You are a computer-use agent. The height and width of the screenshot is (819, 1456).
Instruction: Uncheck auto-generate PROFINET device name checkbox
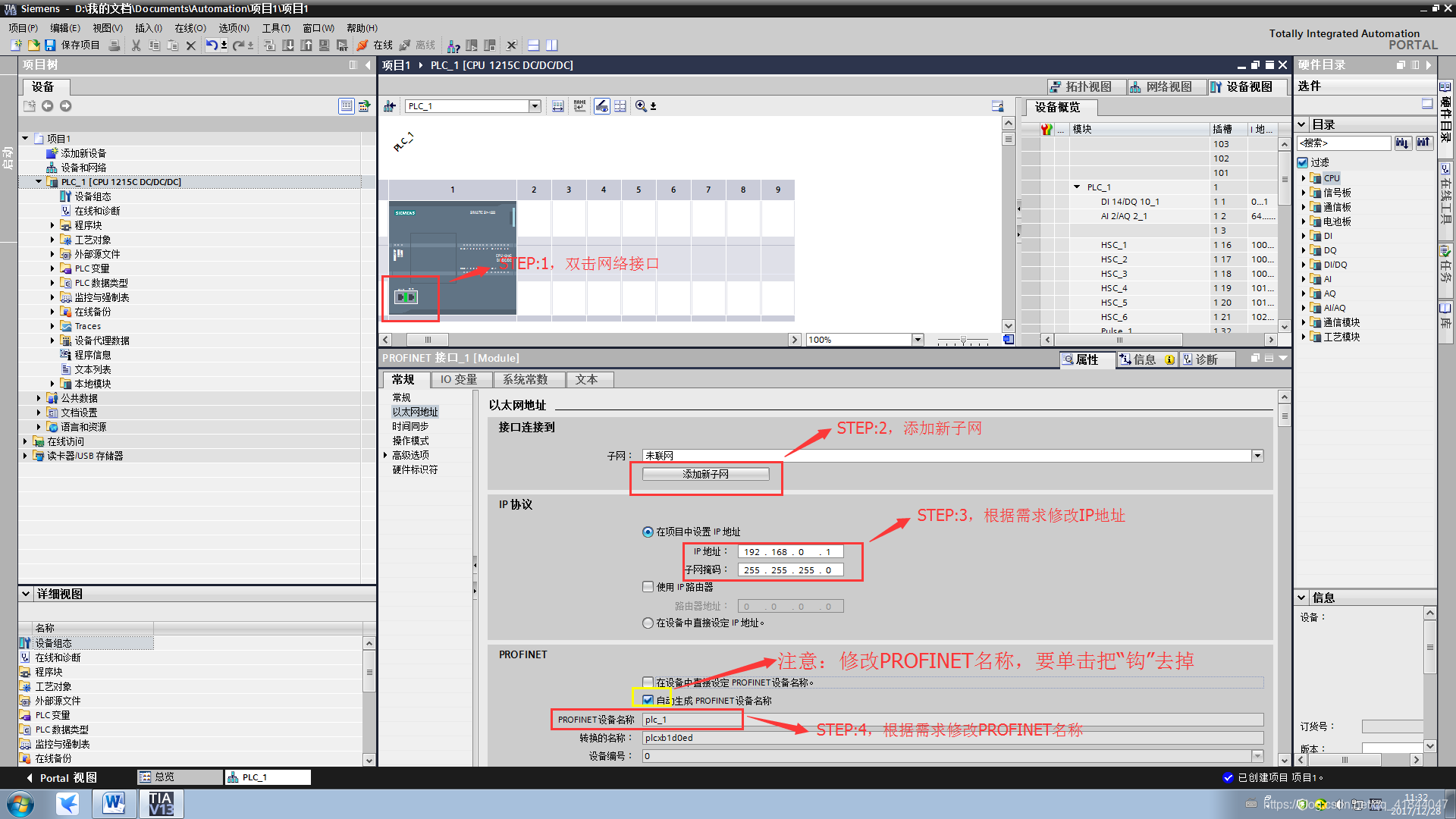coord(648,700)
